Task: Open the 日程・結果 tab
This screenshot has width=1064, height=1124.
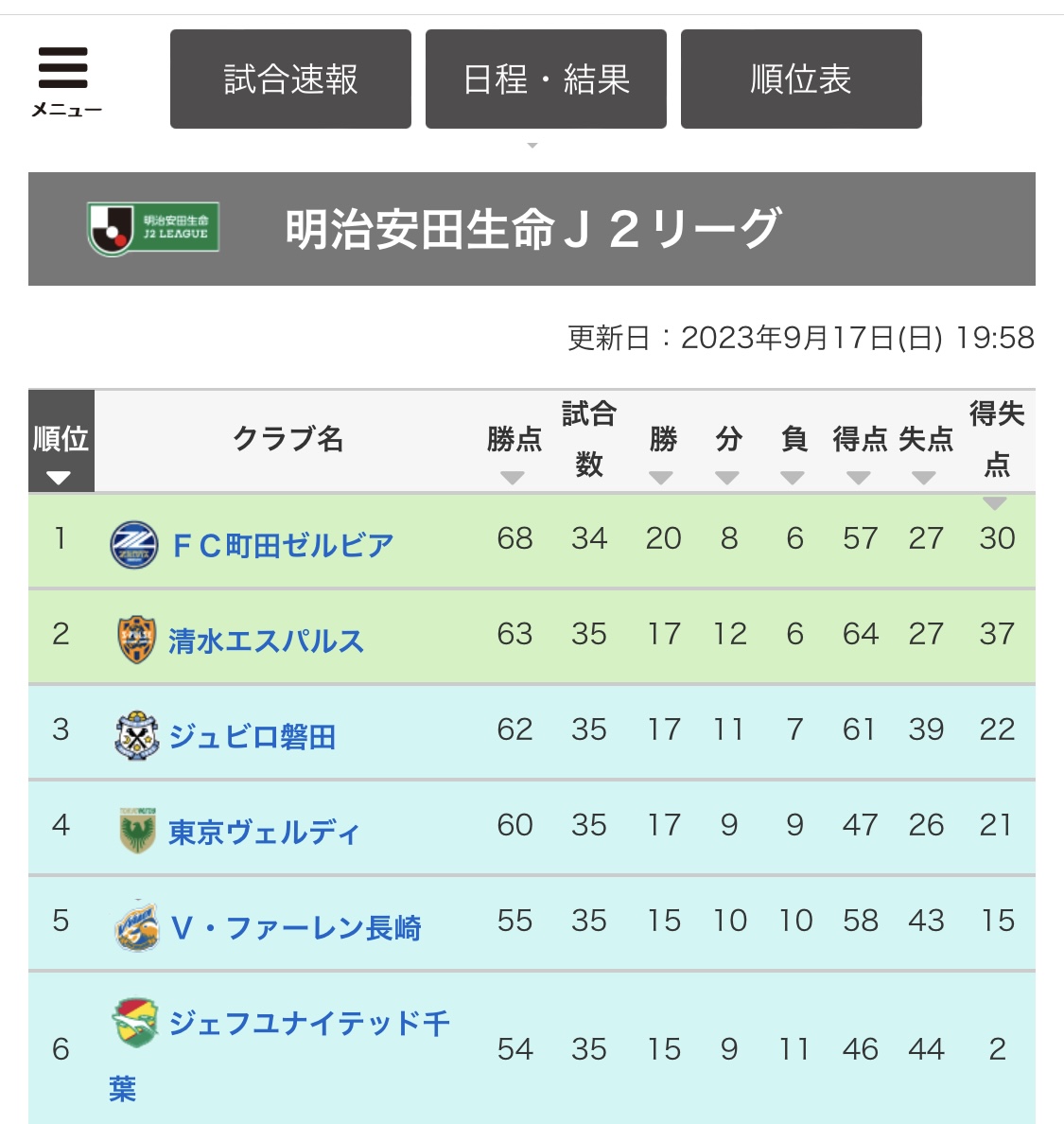Action: pos(546,79)
